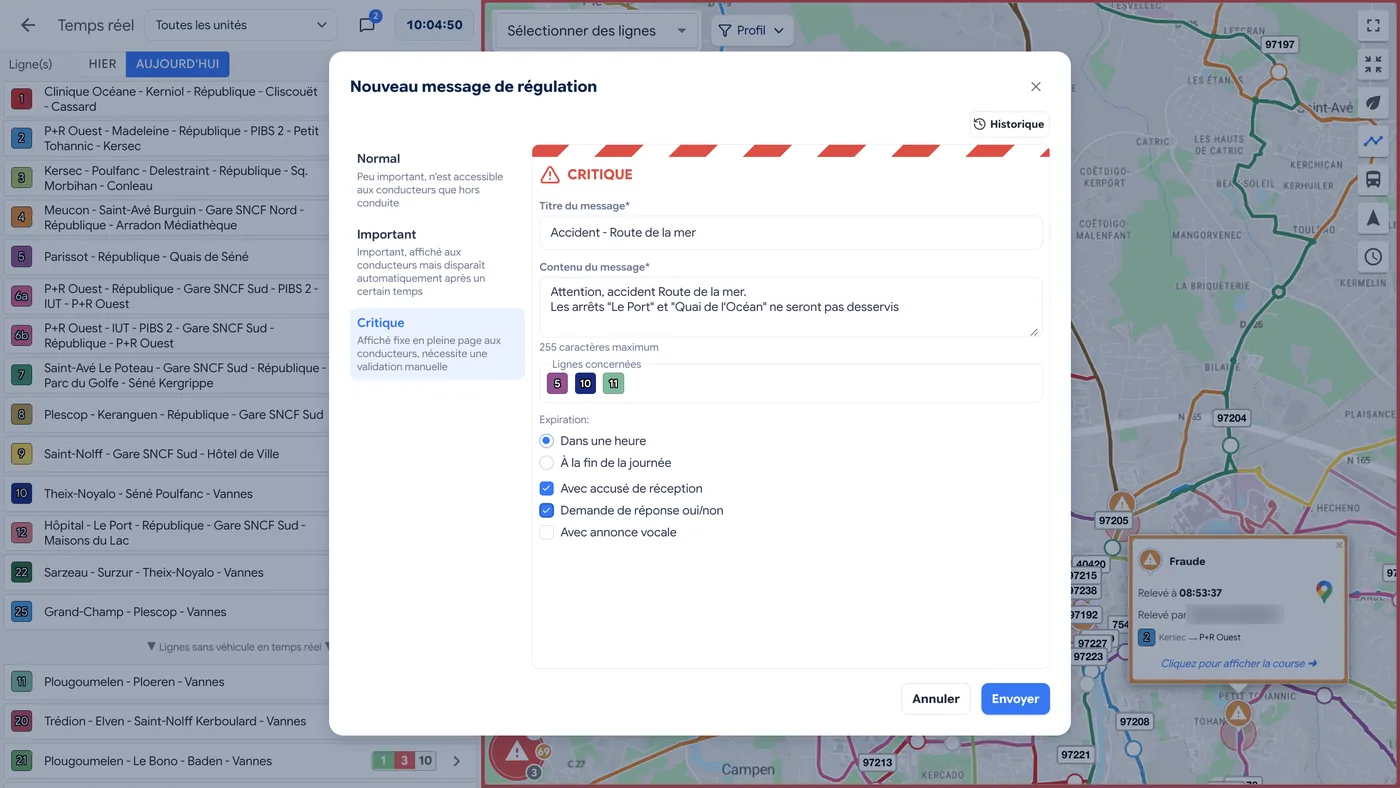Viewport: 1400px width, 788px height.
Task: Click the back arrow next to Temps réel
Action: click(x=28, y=25)
